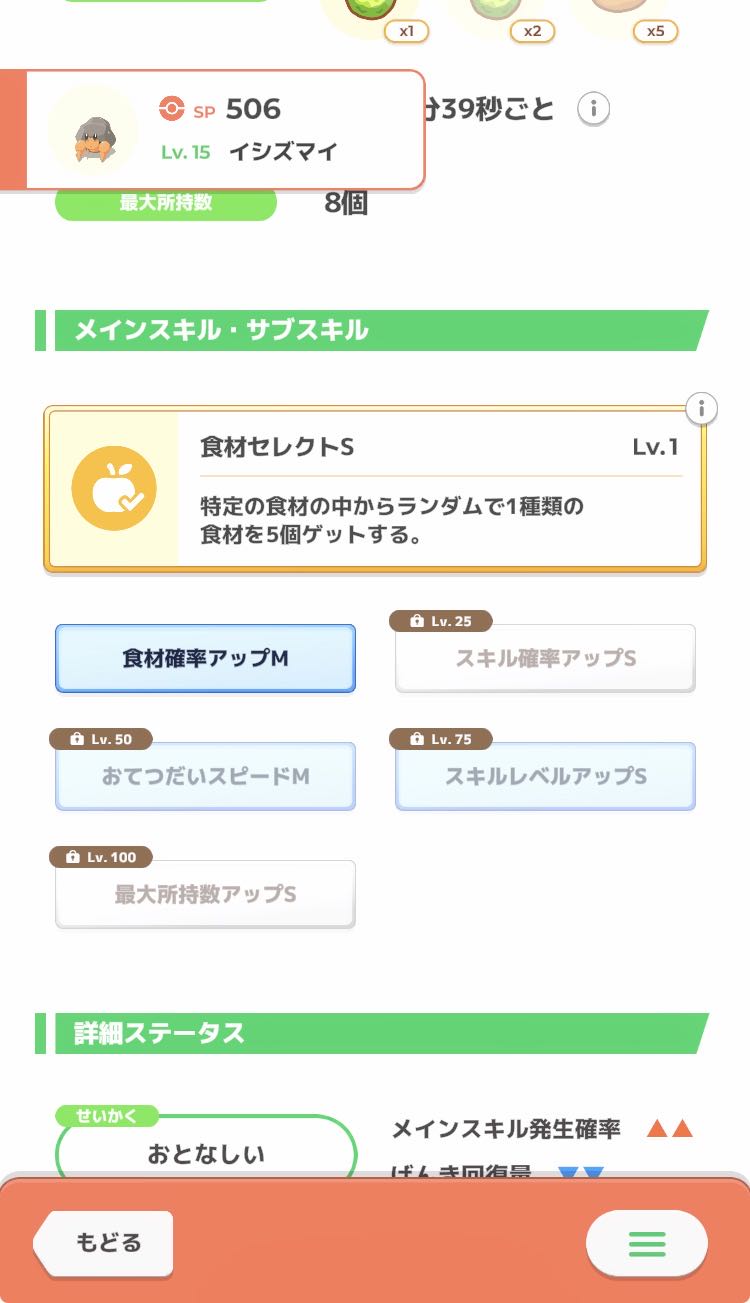The height and width of the screenshot is (1303, 750).
Task: Tap the info icon on the main skill card
Action: [702, 408]
